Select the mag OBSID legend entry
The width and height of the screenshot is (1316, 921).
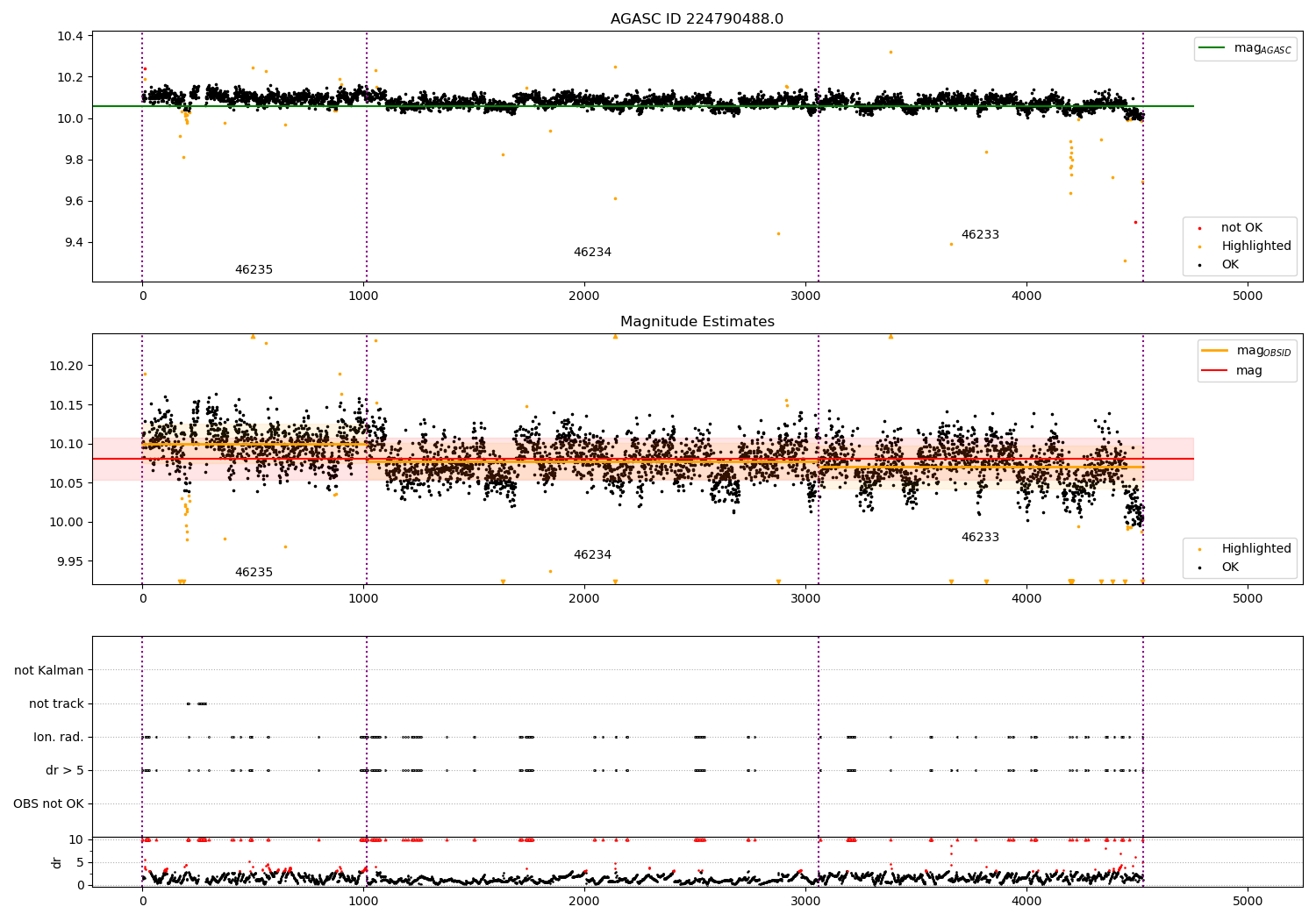click(1246, 351)
